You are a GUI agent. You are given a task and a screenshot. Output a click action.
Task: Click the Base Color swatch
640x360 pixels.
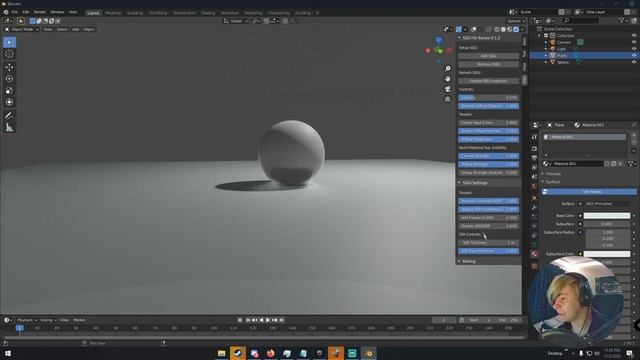coord(607,216)
